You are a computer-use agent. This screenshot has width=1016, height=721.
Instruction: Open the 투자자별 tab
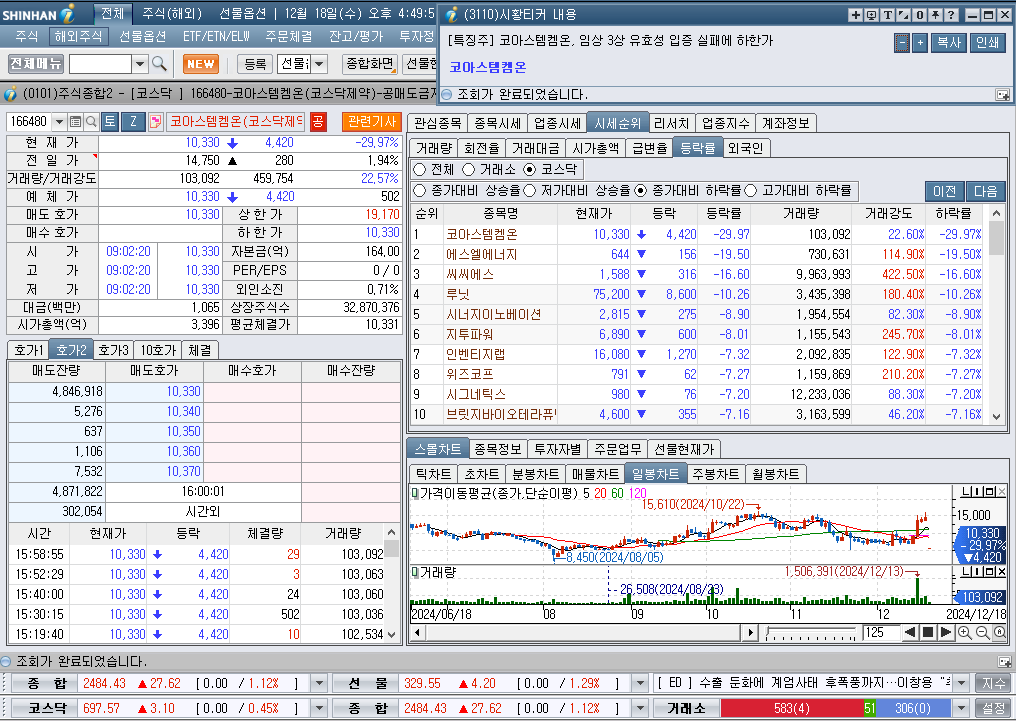[x=558, y=448]
